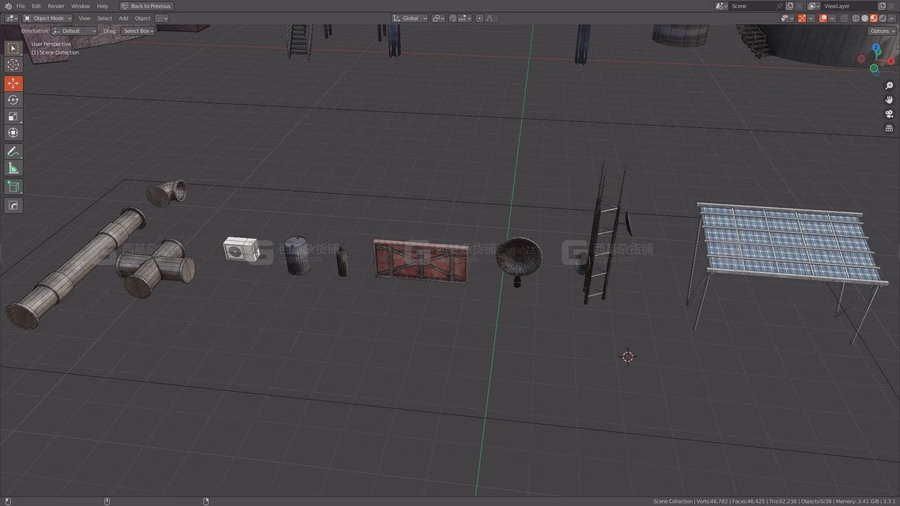Toggle snapping magnet in header
The width and height of the screenshot is (900, 506).
[x=453, y=18]
